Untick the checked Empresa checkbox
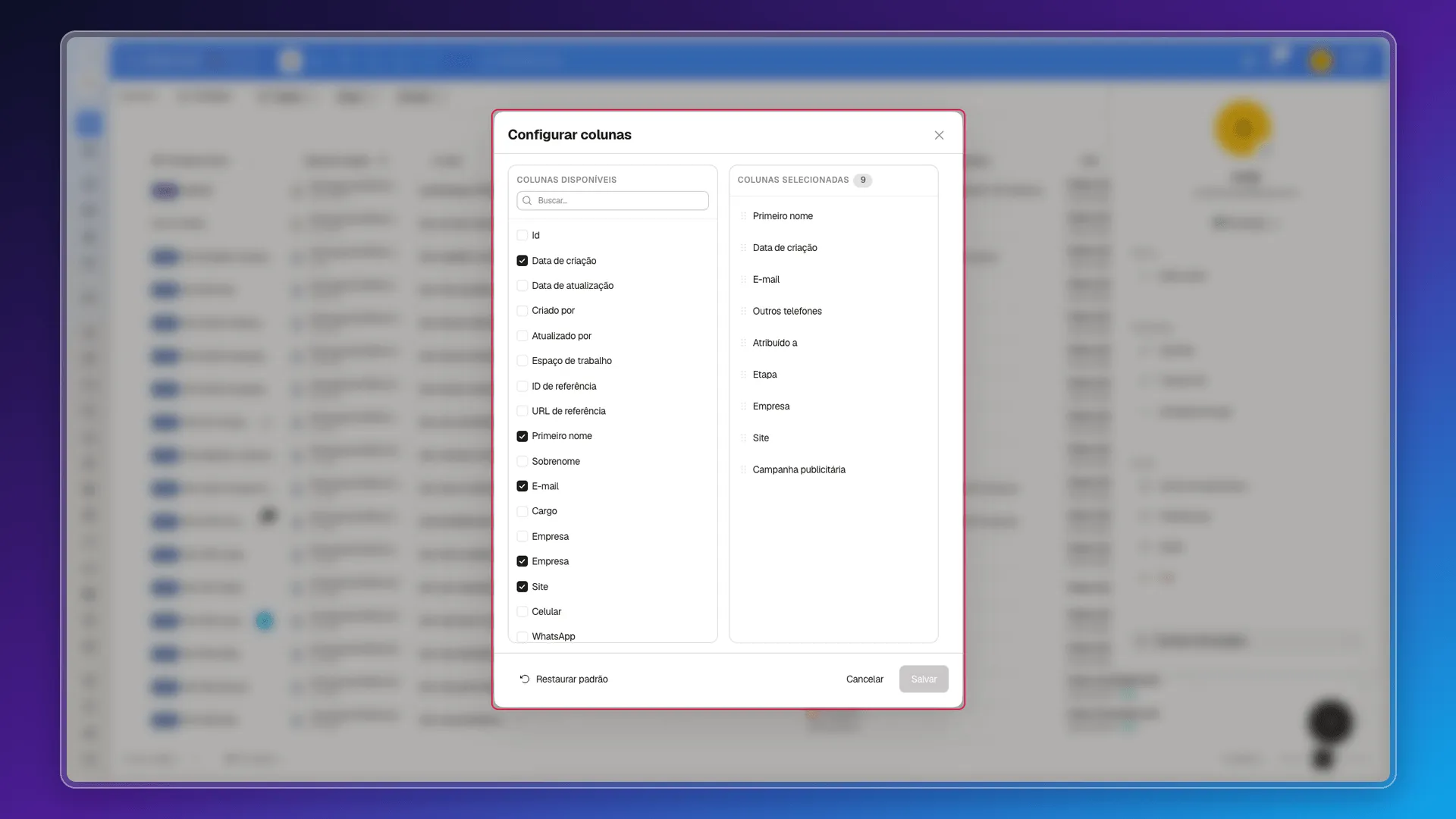The height and width of the screenshot is (819, 1456). [522, 561]
